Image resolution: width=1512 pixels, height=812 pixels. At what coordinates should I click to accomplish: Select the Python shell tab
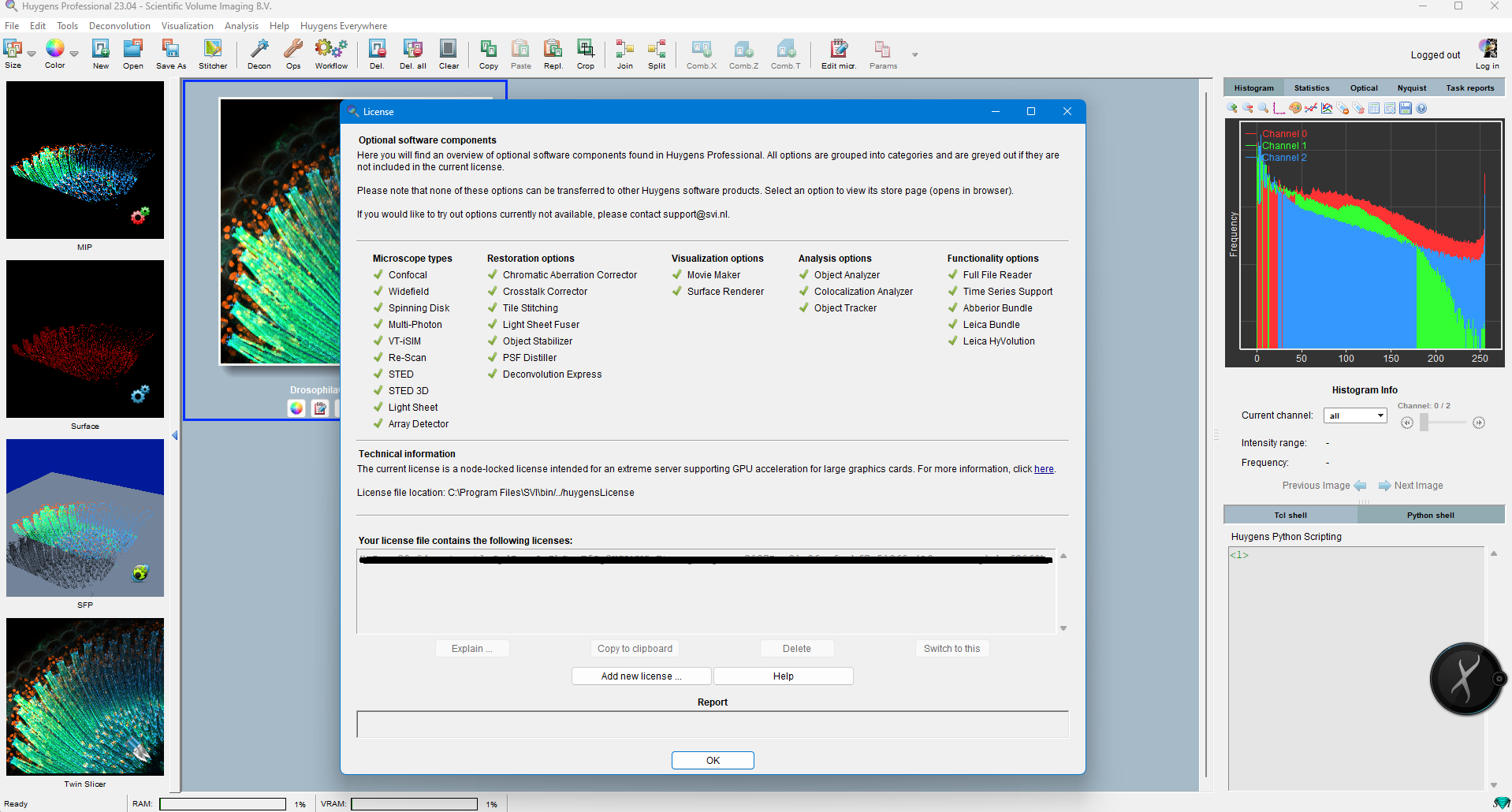click(x=1431, y=515)
